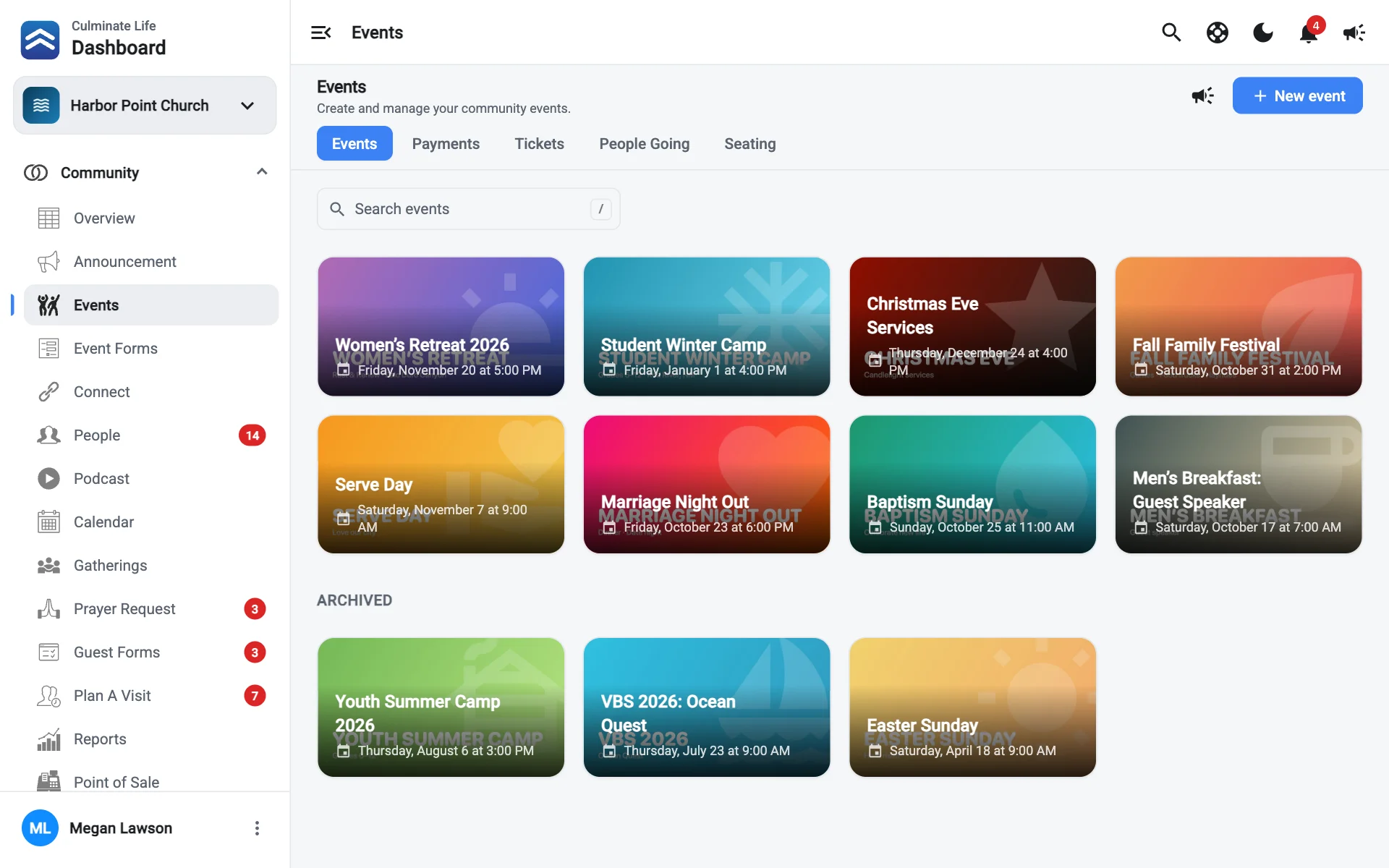Open Christmas Eve Services event
The height and width of the screenshot is (868, 1389).
(972, 326)
